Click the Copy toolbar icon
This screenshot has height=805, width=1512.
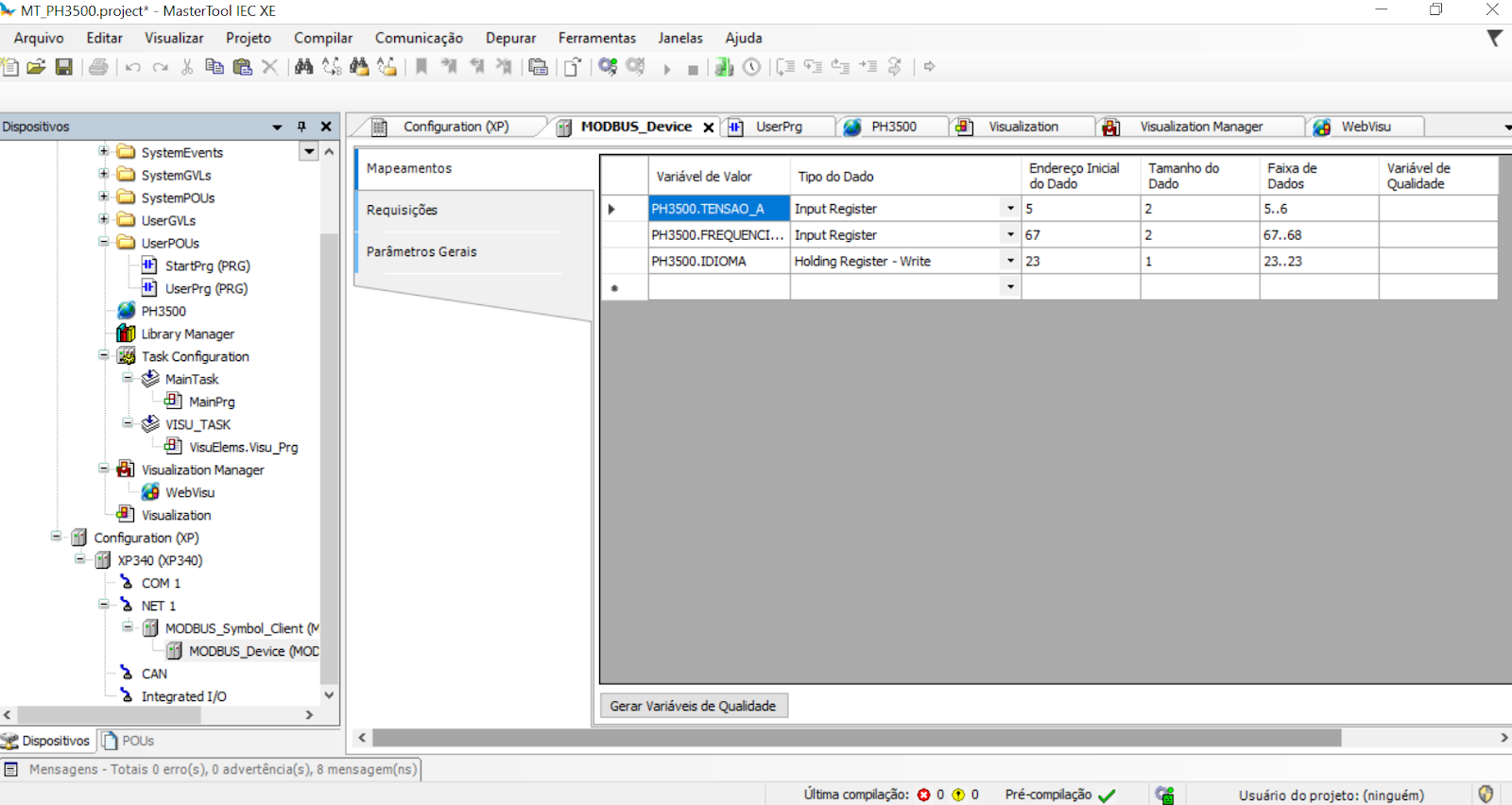(x=215, y=67)
